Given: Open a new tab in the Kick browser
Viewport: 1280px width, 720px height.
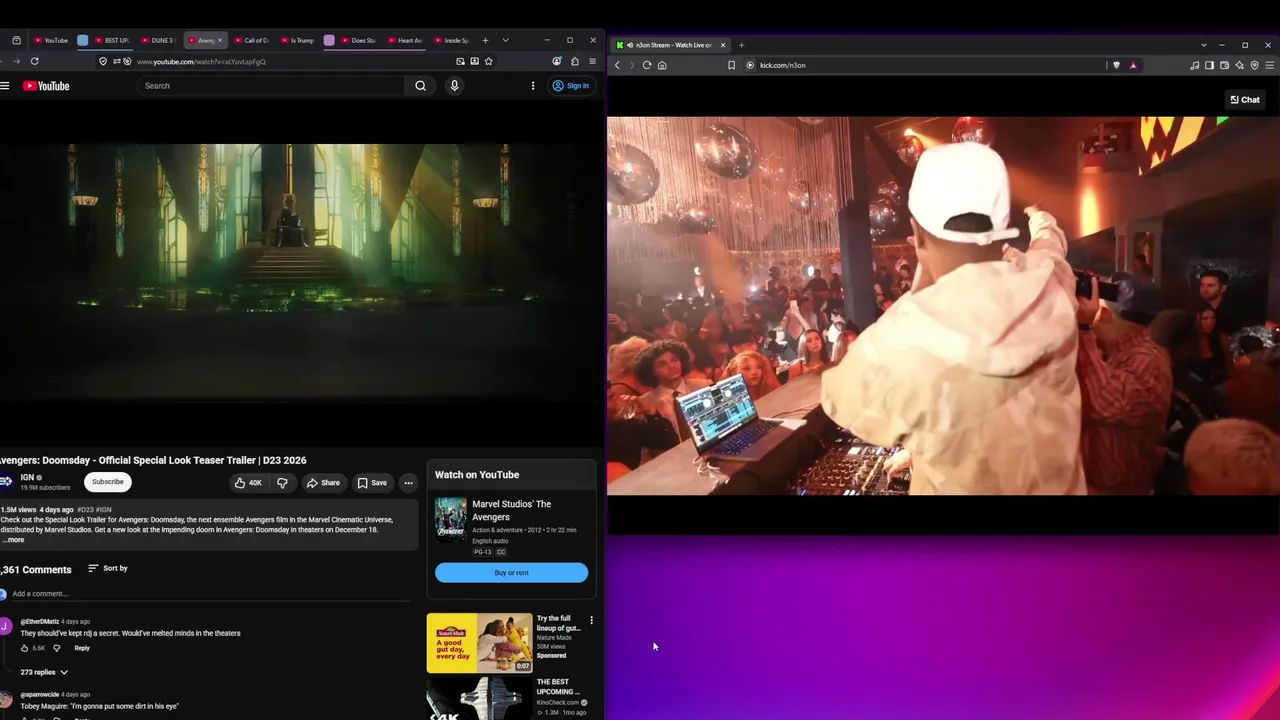Looking at the screenshot, I should 741,45.
